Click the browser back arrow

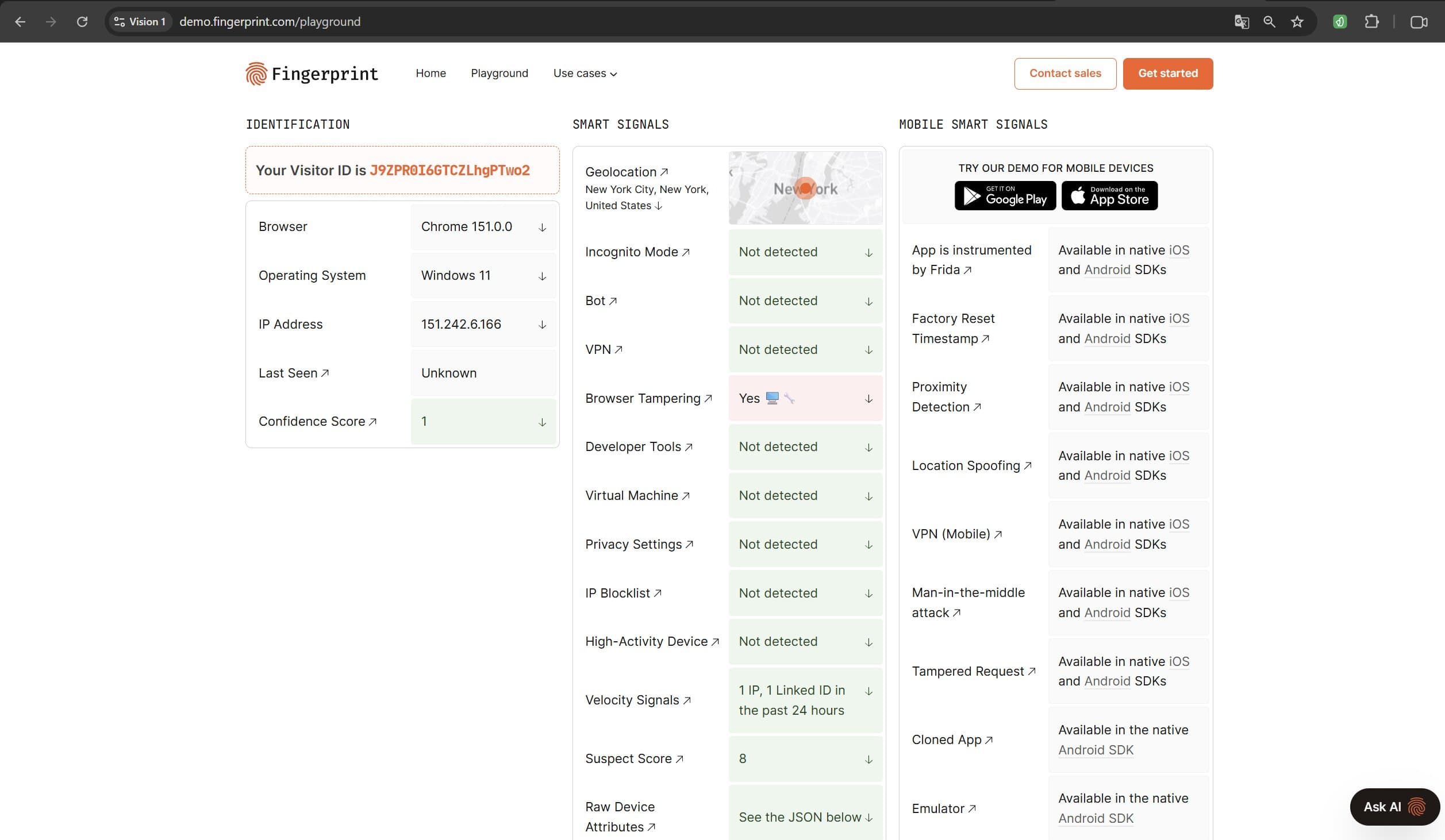coord(20,22)
